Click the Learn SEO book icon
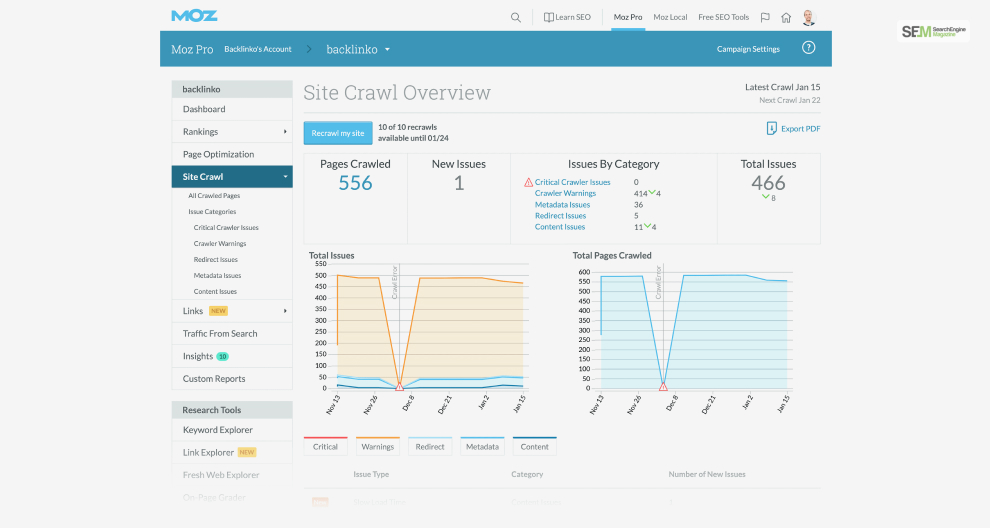 (x=549, y=18)
